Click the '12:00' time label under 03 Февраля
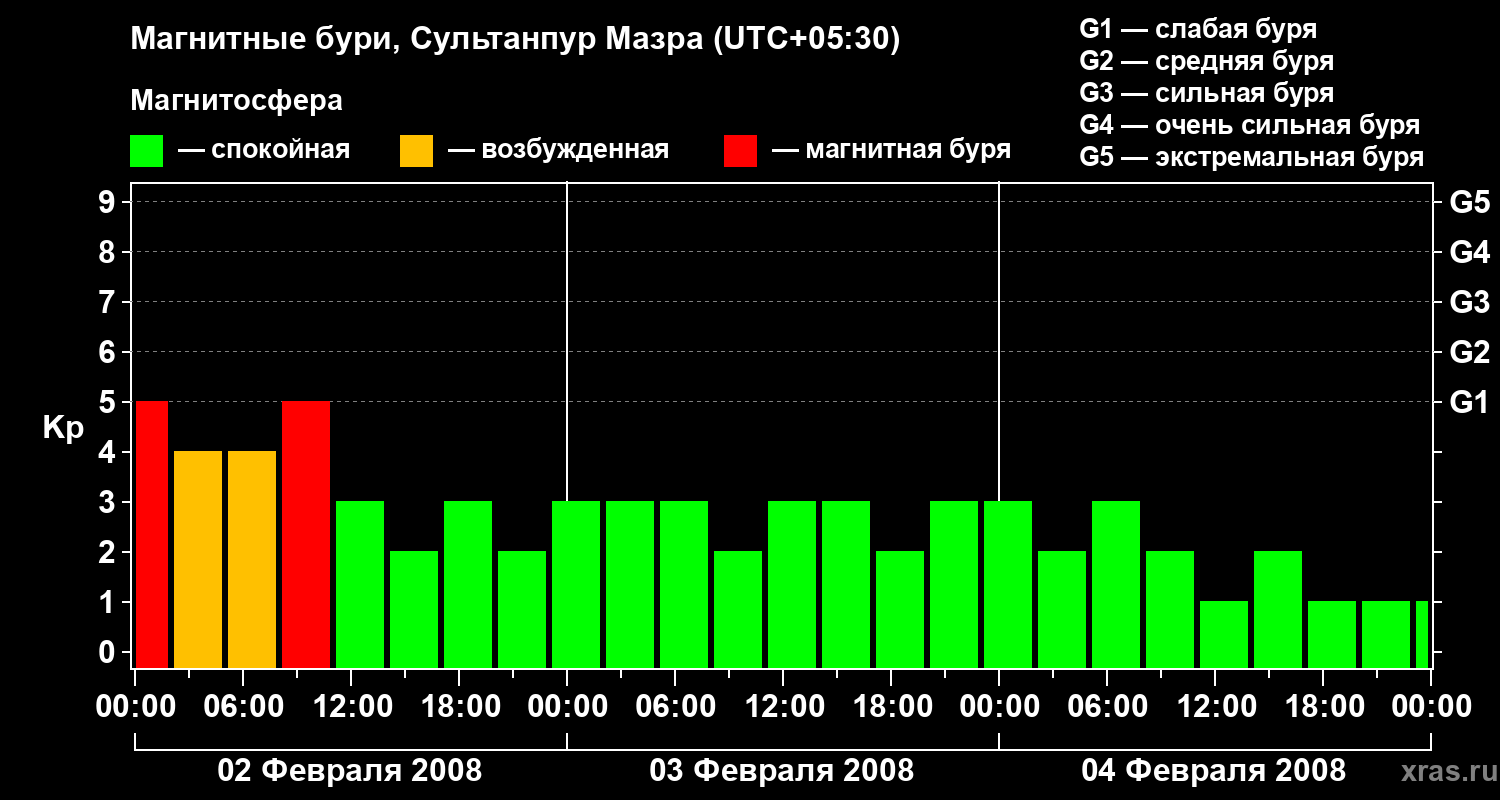The width and height of the screenshot is (1500, 800). (783, 707)
